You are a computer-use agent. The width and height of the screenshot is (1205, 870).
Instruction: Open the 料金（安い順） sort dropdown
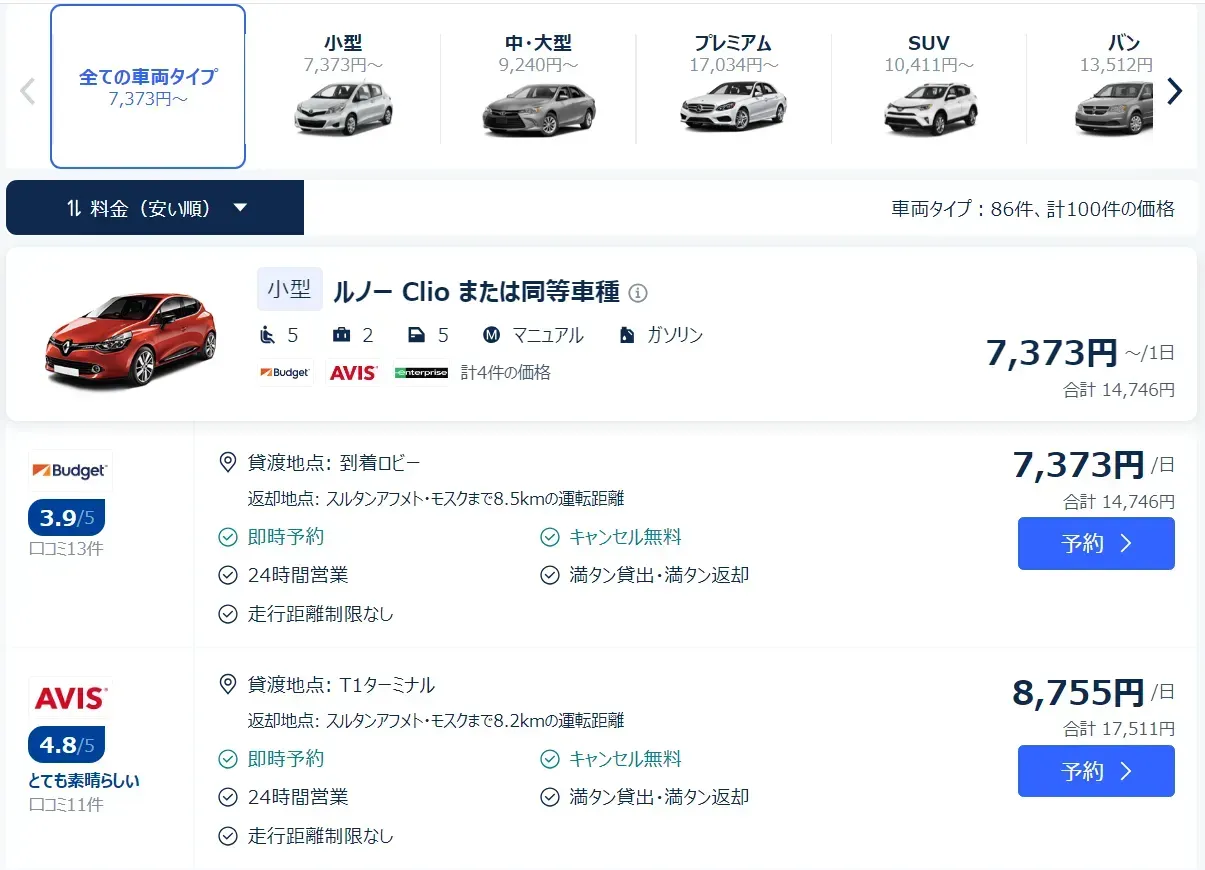pyautogui.click(x=155, y=207)
